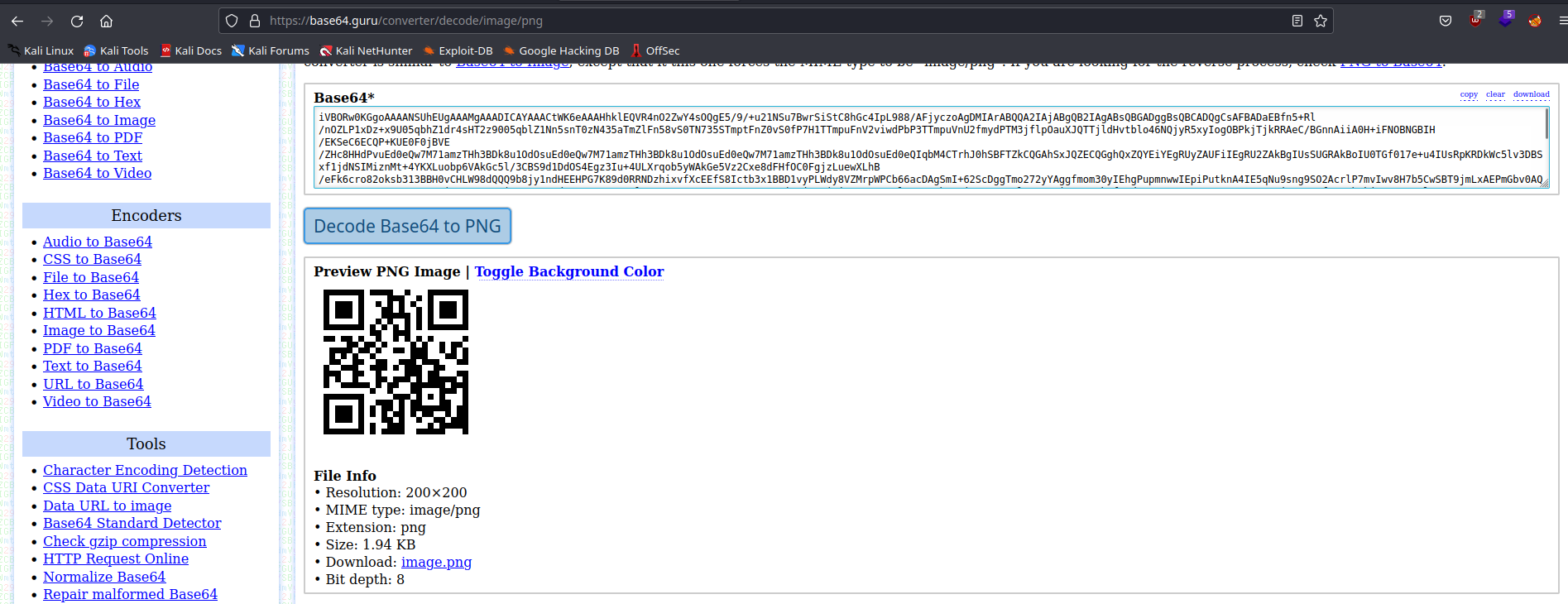Viewport: 1568px width, 604px height.
Task: Open the FoxyProxy extension icon
Action: 1535,21
